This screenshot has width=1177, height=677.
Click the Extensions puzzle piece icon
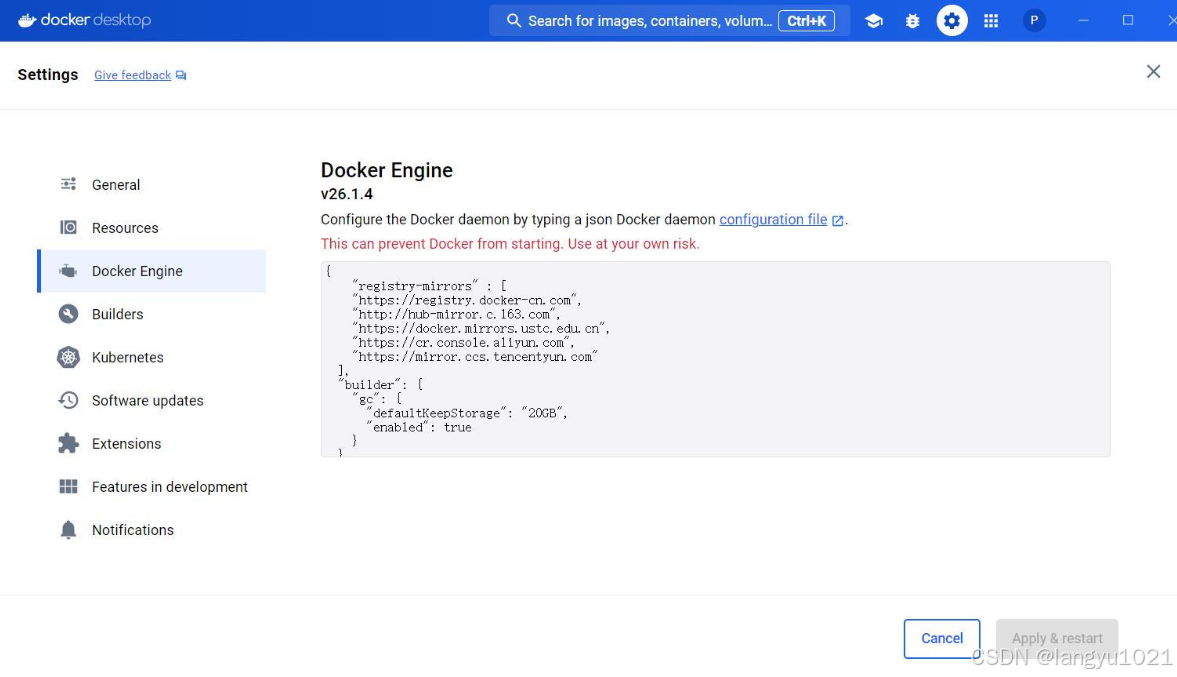(68, 444)
